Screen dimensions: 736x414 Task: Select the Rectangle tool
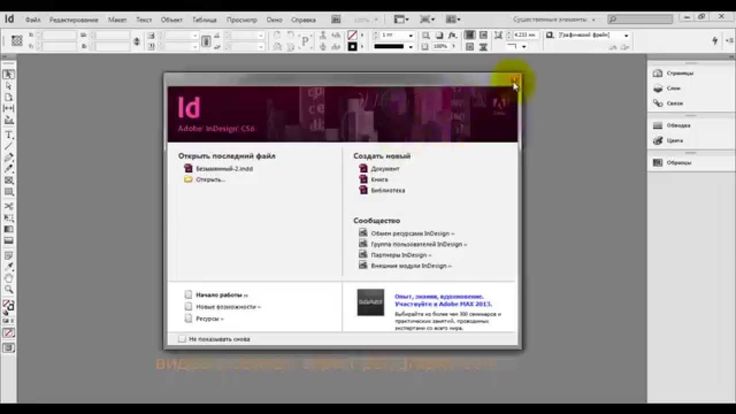click(x=8, y=192)
